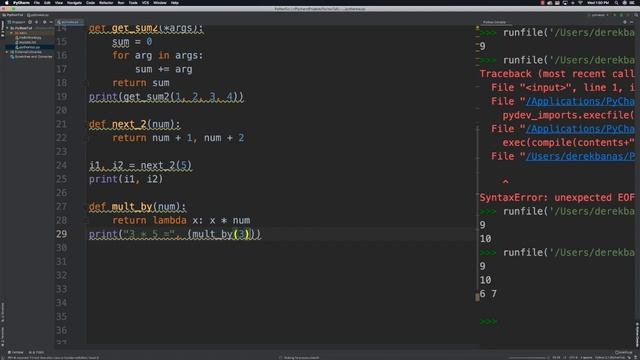Screen dimensions: 640x360
Task: Select the Python Console tab
Action: tap(494, 22)
